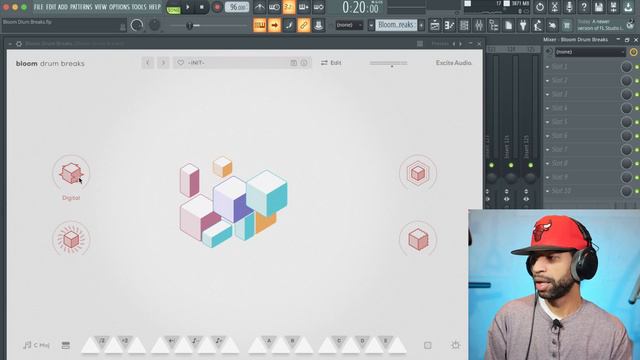Open the pattern selector arrow before Bloom..reaks
640x360 pixels.
pyautogui.click(x=371, y=25)
